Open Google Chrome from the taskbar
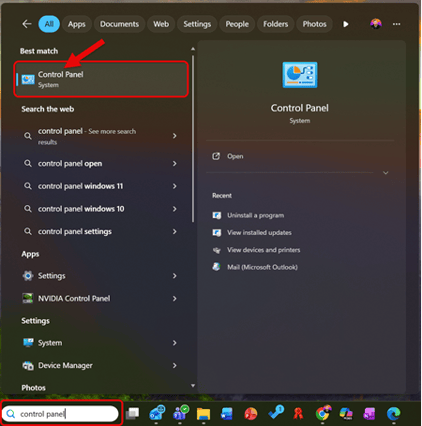The image size is (422, 426). (x=323, y=413)
